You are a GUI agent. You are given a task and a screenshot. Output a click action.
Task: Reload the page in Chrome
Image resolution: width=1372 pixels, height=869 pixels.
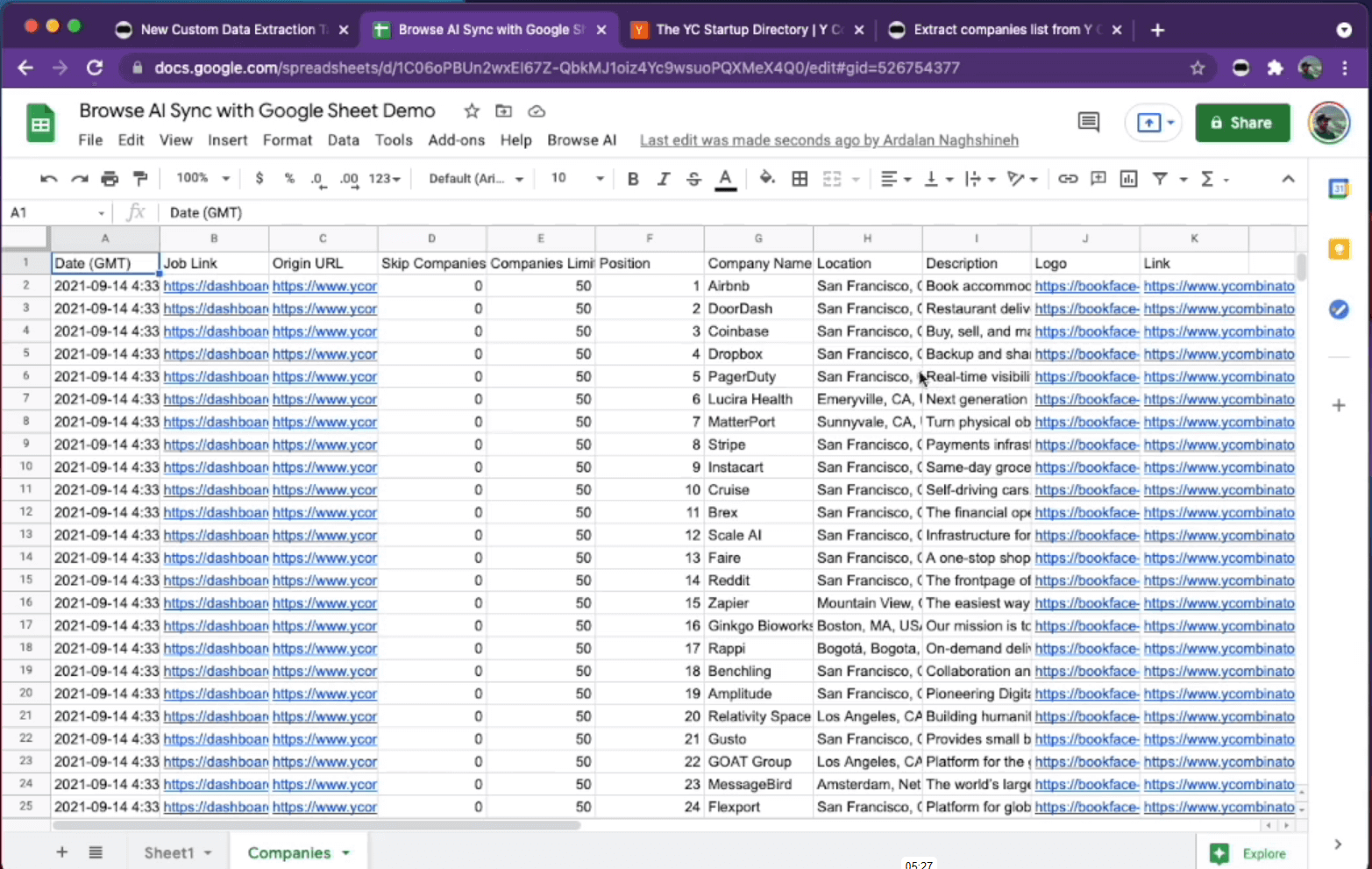[x=95, y=68]
